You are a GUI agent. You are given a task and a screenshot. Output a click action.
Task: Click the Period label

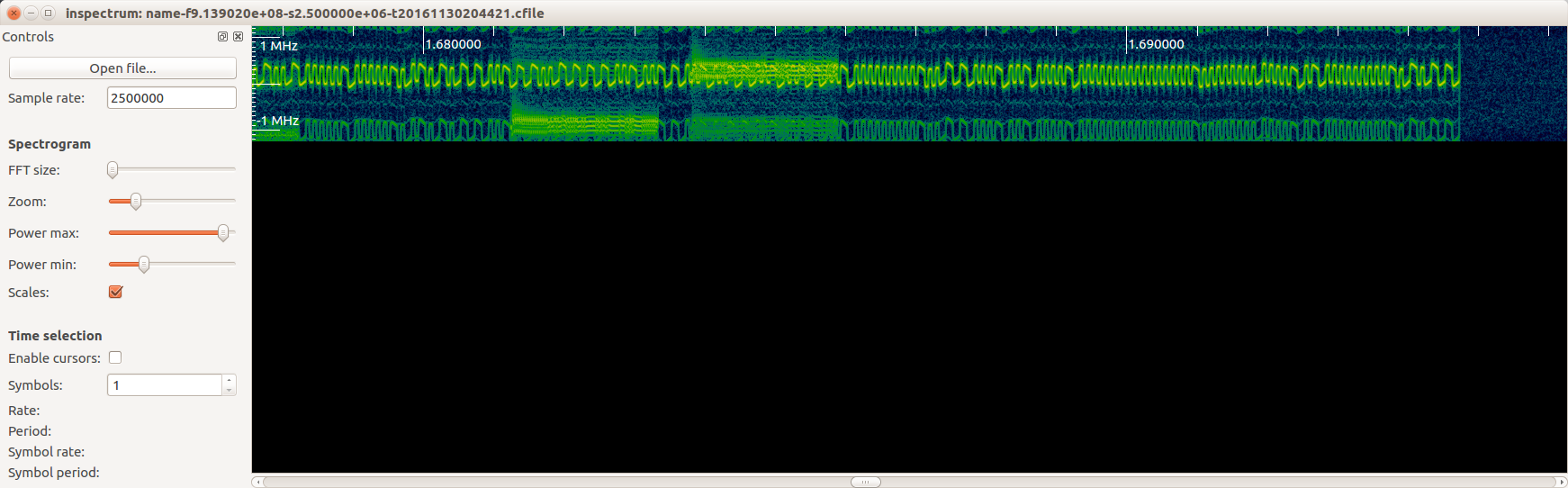click(x=30, y=431)
